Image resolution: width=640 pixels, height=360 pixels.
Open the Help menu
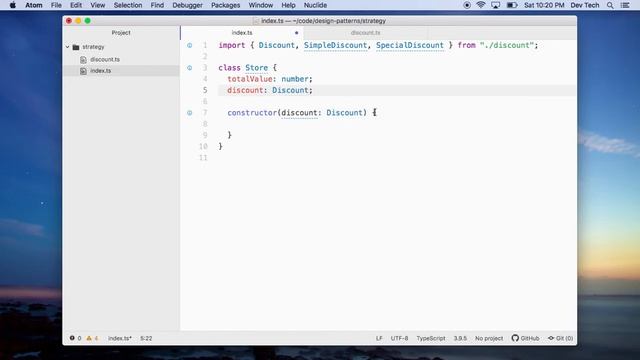coord(288,5)
